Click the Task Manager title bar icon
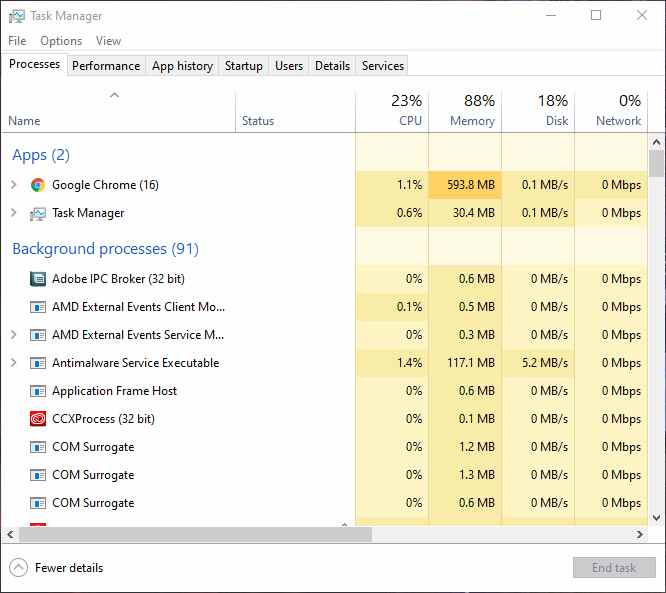 pos(17,16)
